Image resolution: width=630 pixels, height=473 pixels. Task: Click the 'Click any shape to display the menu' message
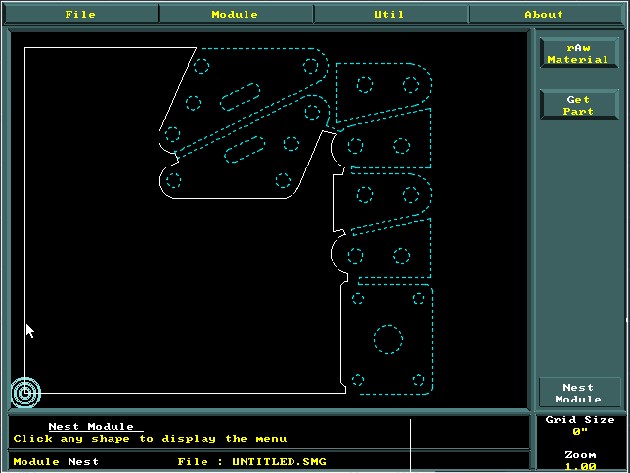[x=150, y=438]
